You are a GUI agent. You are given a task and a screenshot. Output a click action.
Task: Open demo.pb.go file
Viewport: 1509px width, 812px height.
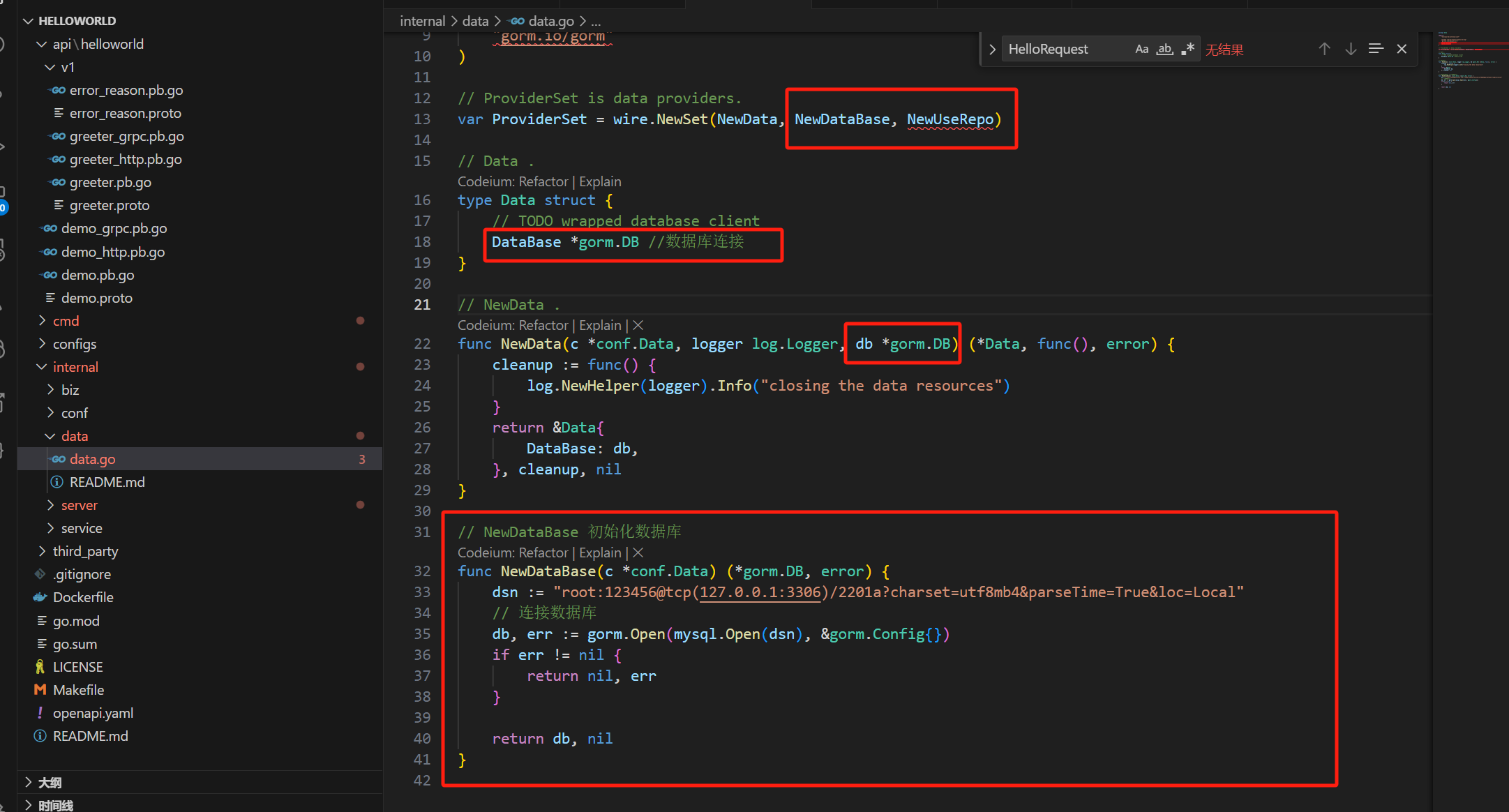[98, 275]
